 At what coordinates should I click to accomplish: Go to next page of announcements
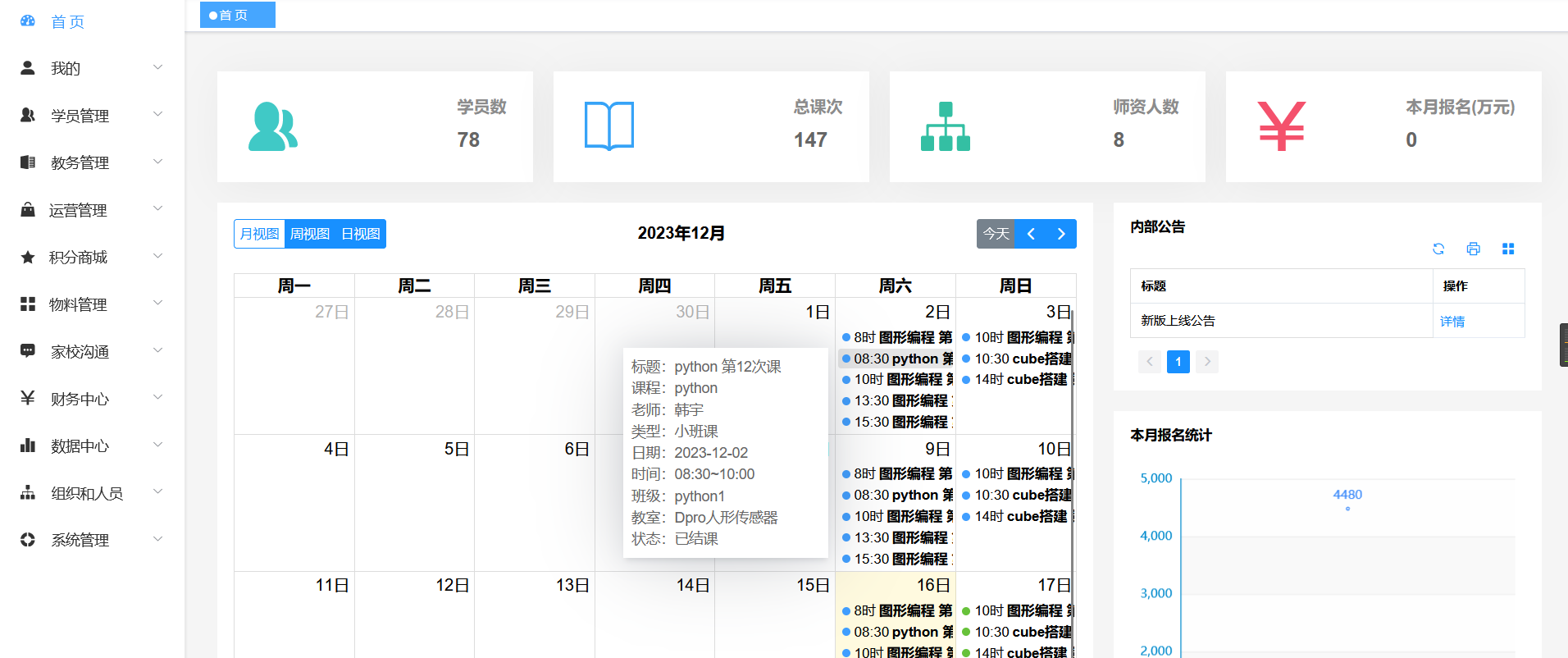(1207, 362)
